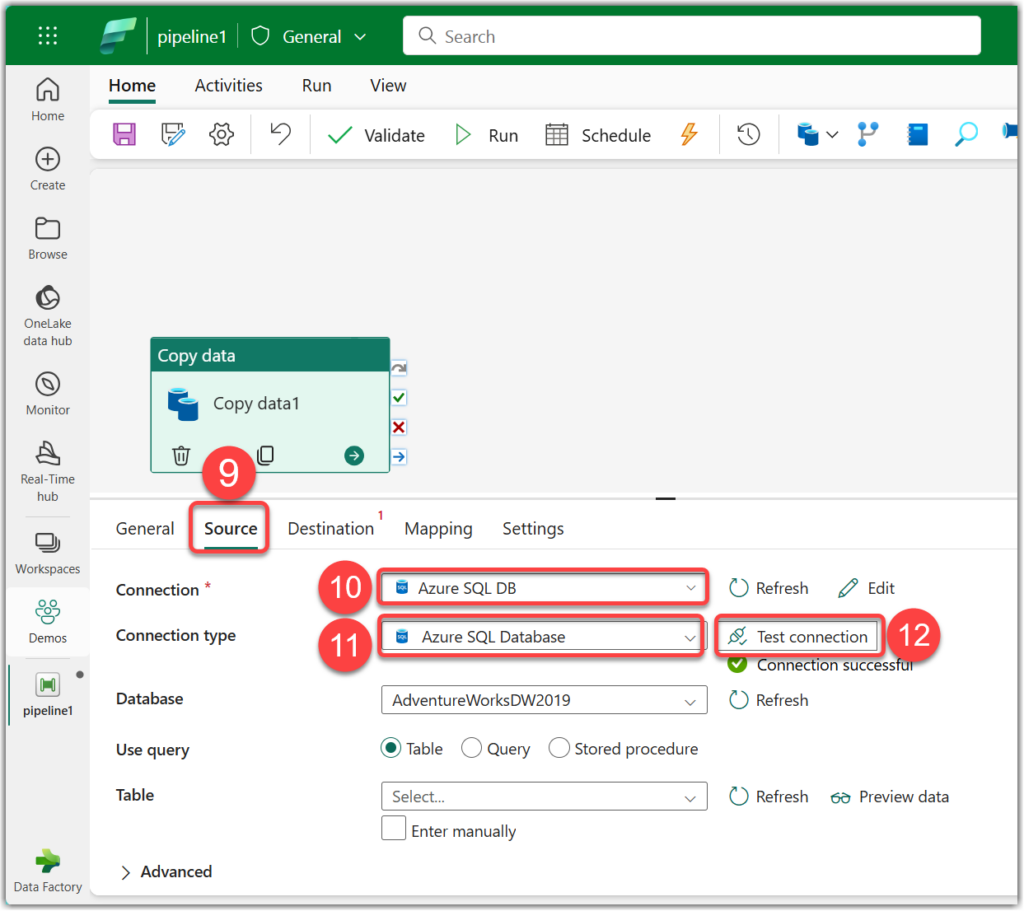Select the Table radio button
Screen dimensions: 1024x911
coord(391,748)
